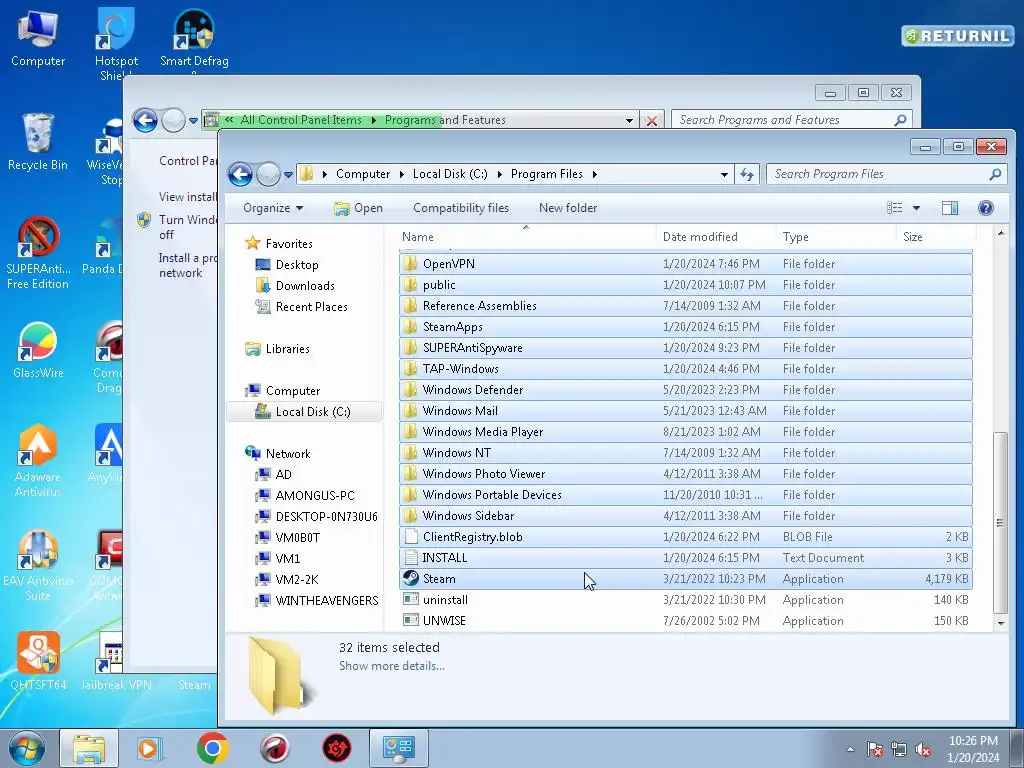Expand the arrow after Computer in breadcrumb
1024x768 pixels.
point(400,174)
